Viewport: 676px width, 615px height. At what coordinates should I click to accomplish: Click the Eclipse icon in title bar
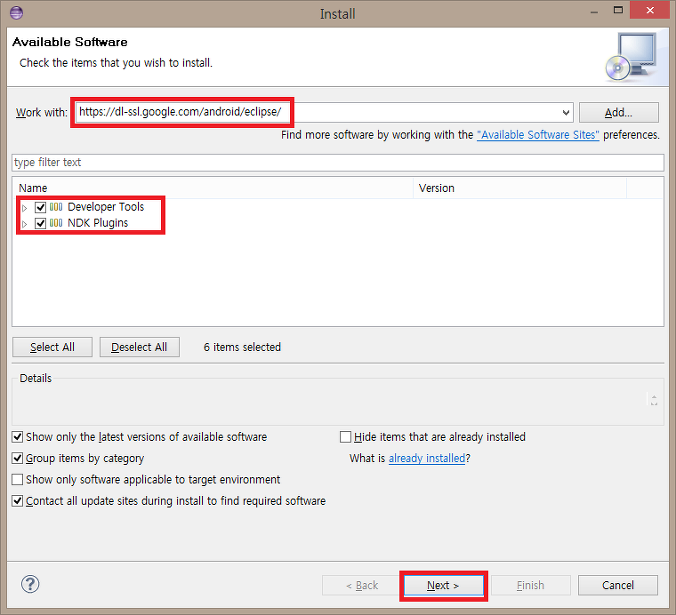click(x=16, y=13)
